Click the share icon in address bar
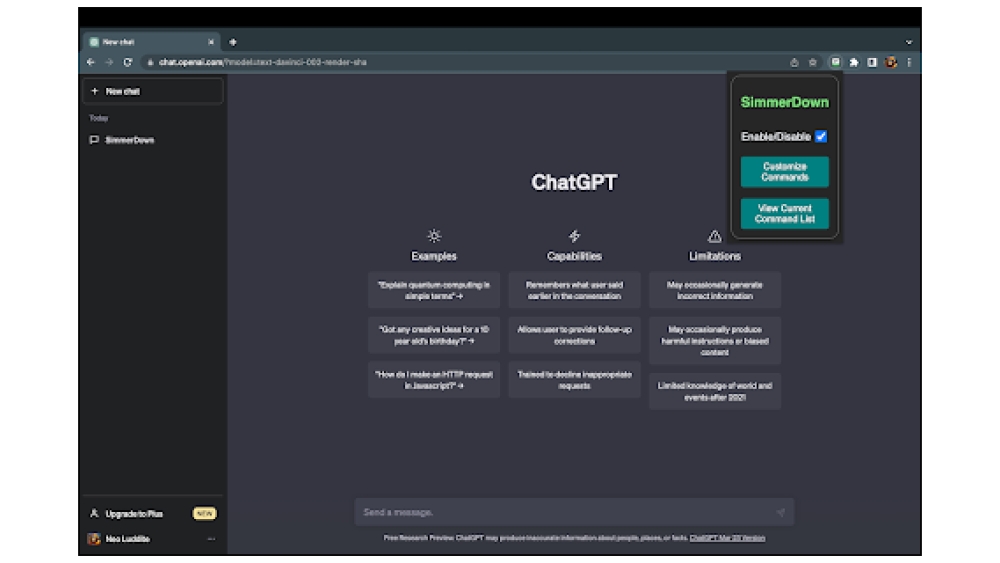Screen dimensions: 1000x563 point(794,62)
